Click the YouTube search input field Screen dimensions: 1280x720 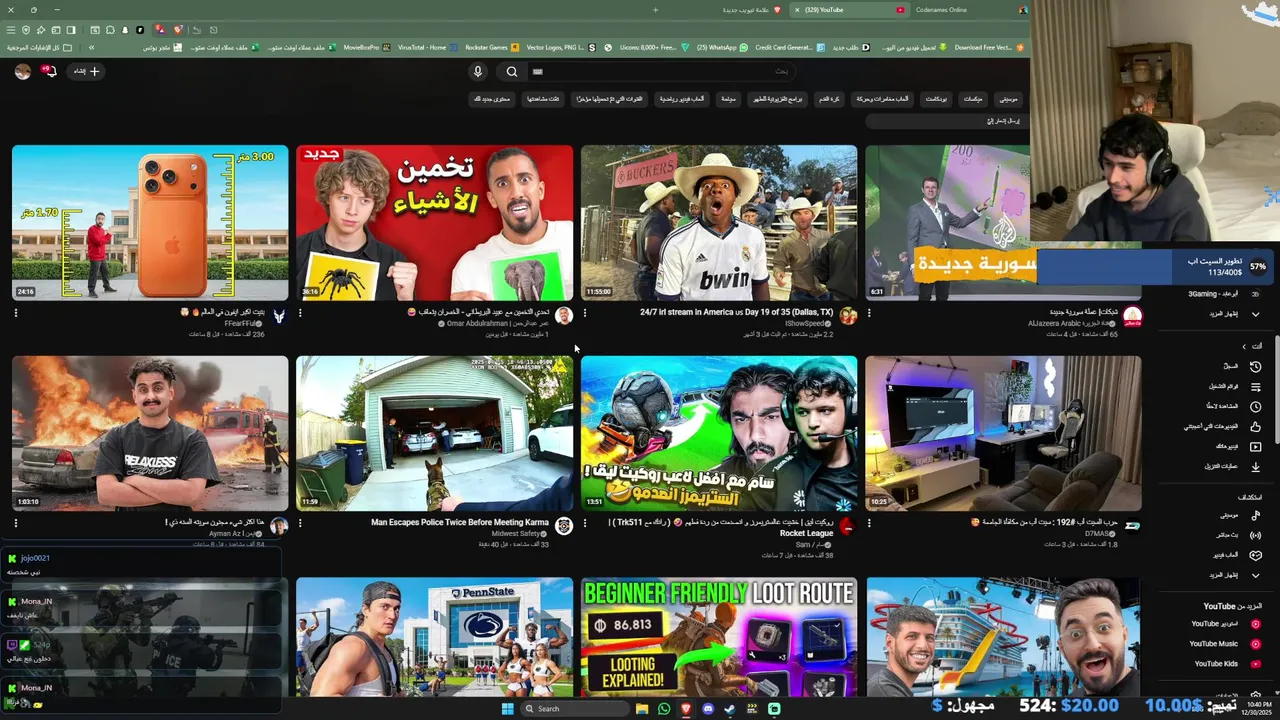tap(660, 71)
